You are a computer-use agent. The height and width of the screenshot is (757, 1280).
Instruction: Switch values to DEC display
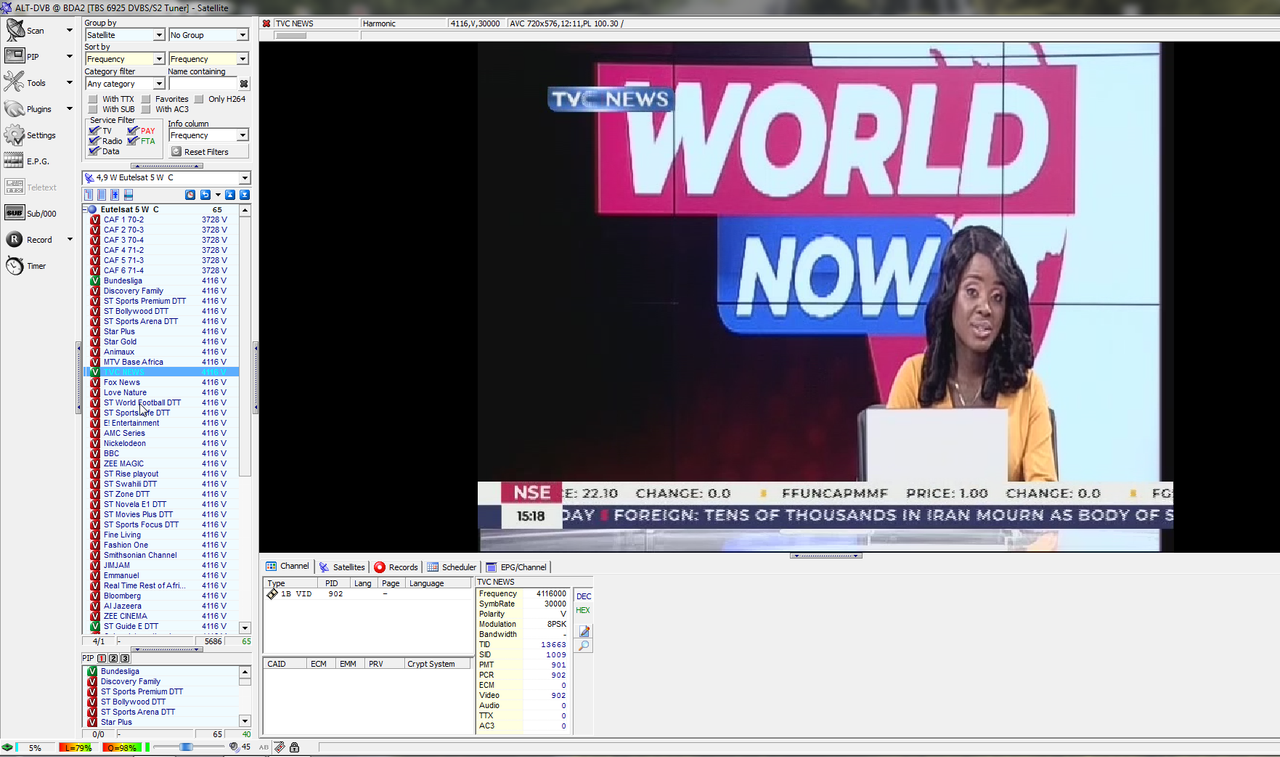(x=583, y=597)
